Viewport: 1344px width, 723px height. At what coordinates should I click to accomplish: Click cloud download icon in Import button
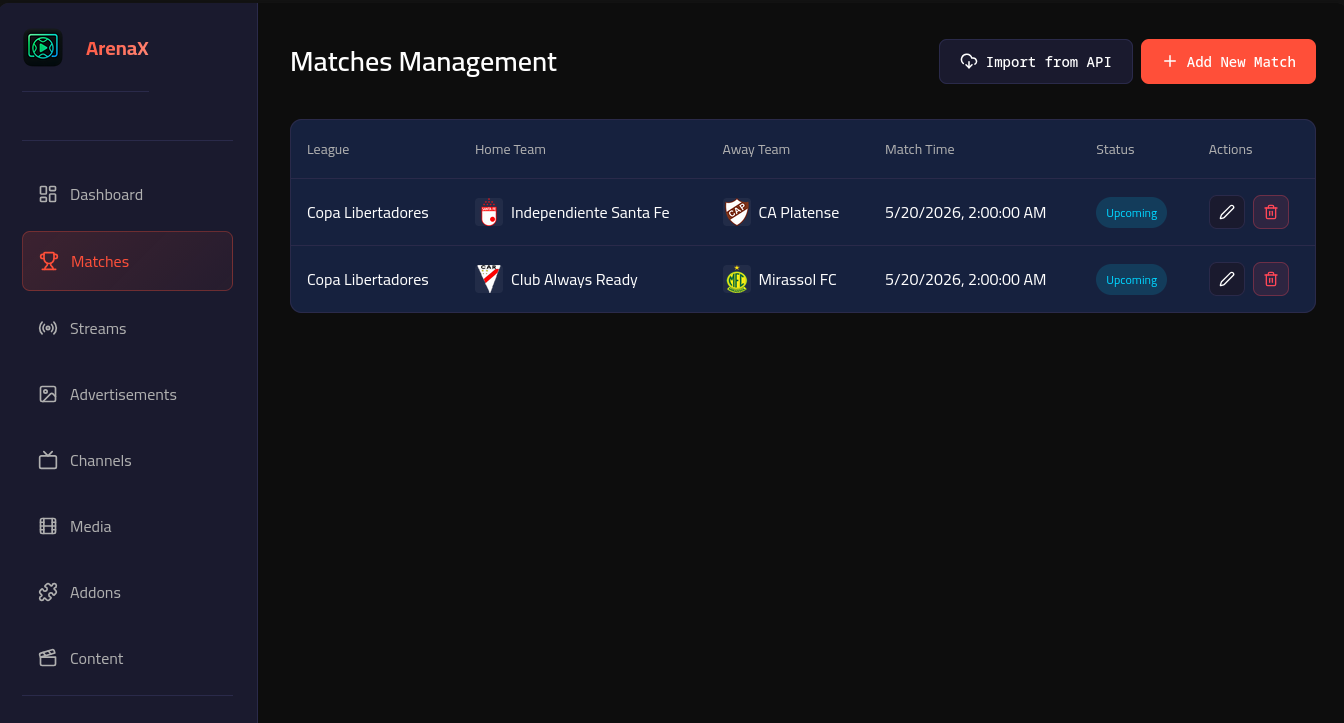click(969, 61)
